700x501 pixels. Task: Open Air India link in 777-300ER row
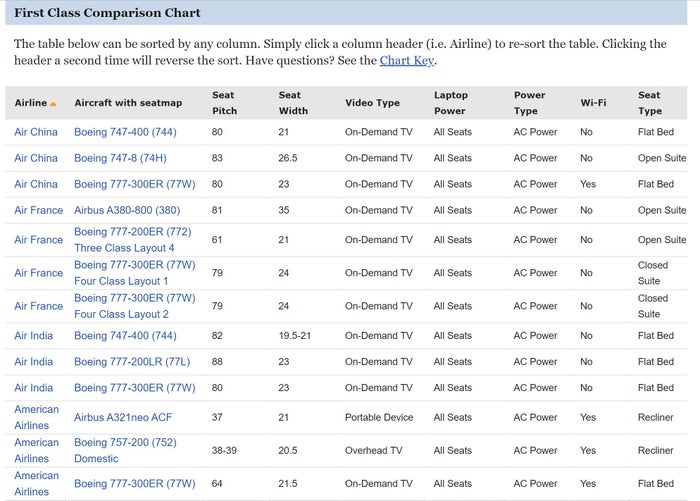pyautogui.click(x=33, y=388)
